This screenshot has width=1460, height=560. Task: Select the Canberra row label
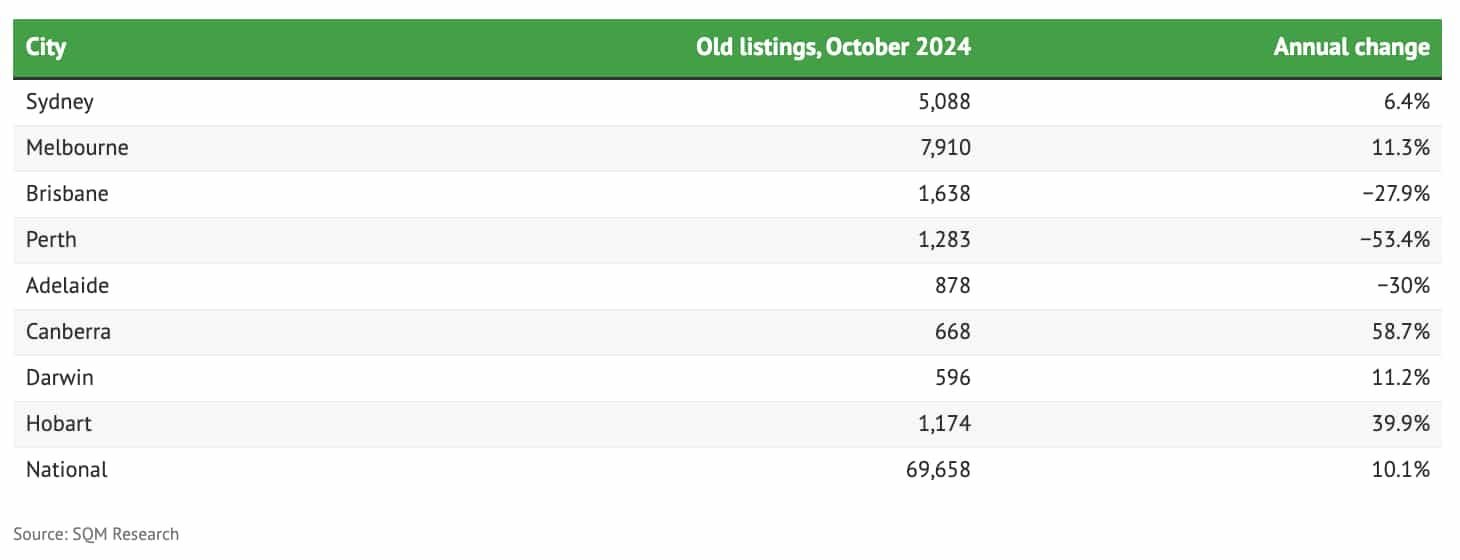tap(68, 332)
